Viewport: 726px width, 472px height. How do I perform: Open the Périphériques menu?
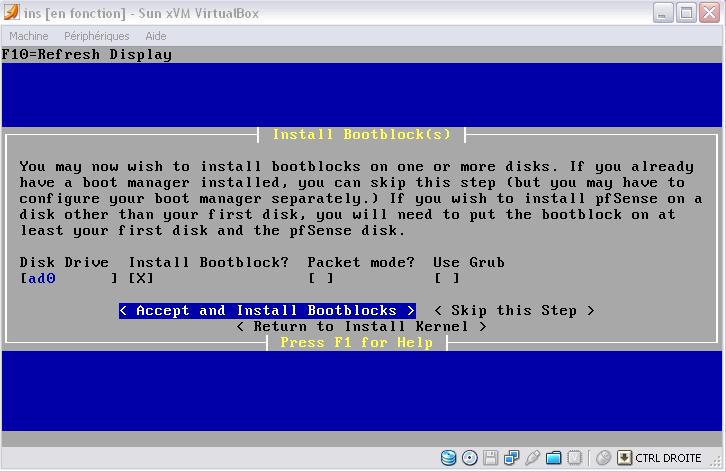tap(97, 36)
